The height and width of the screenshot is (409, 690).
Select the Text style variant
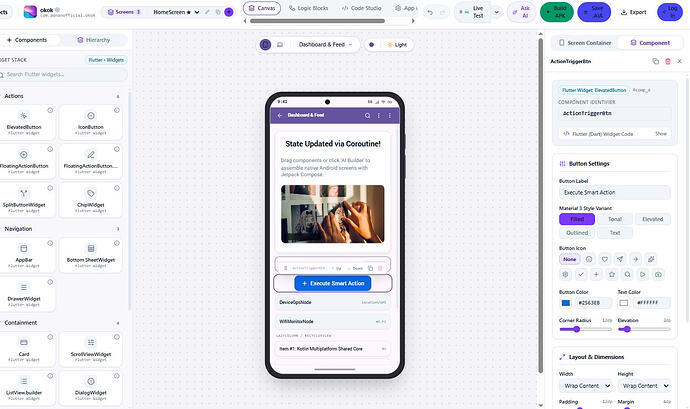615,232
